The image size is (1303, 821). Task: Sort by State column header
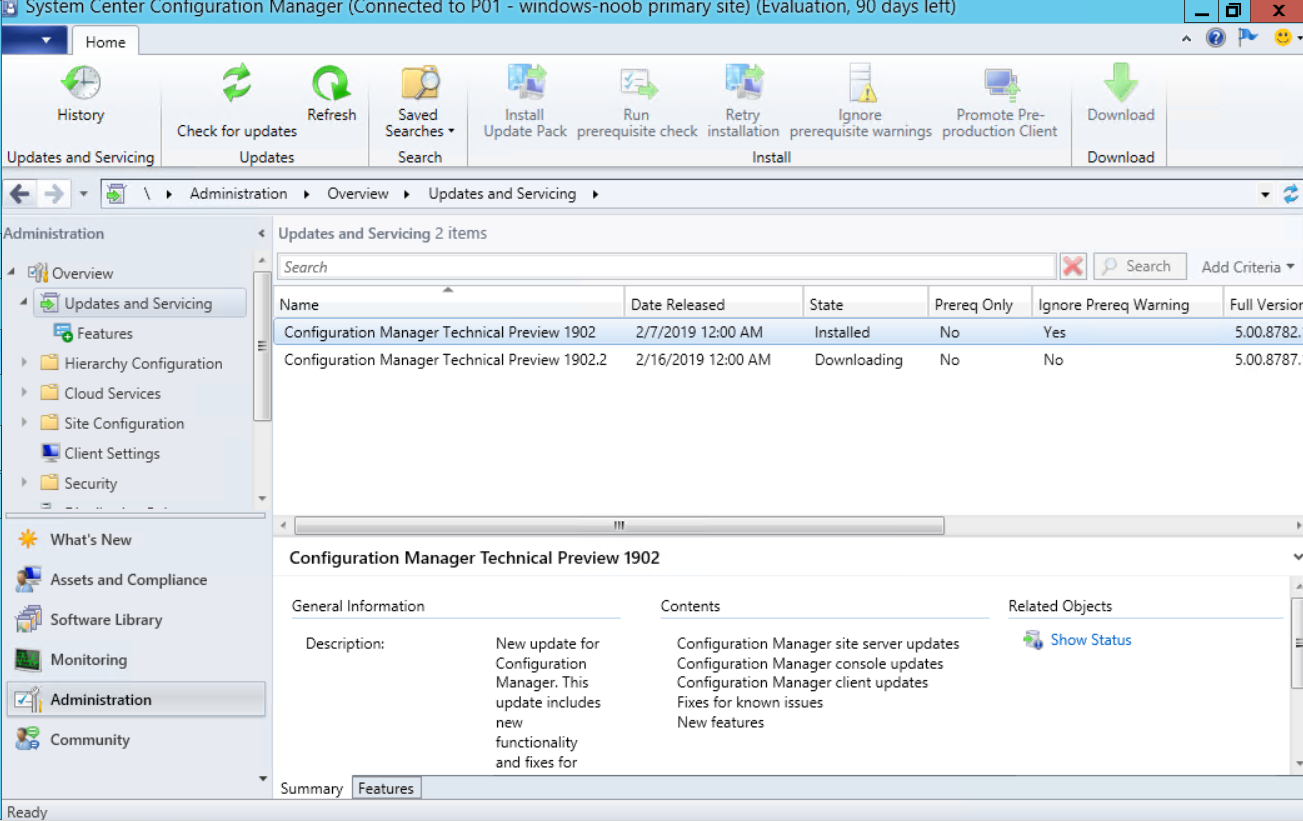[x=866, y=305]
